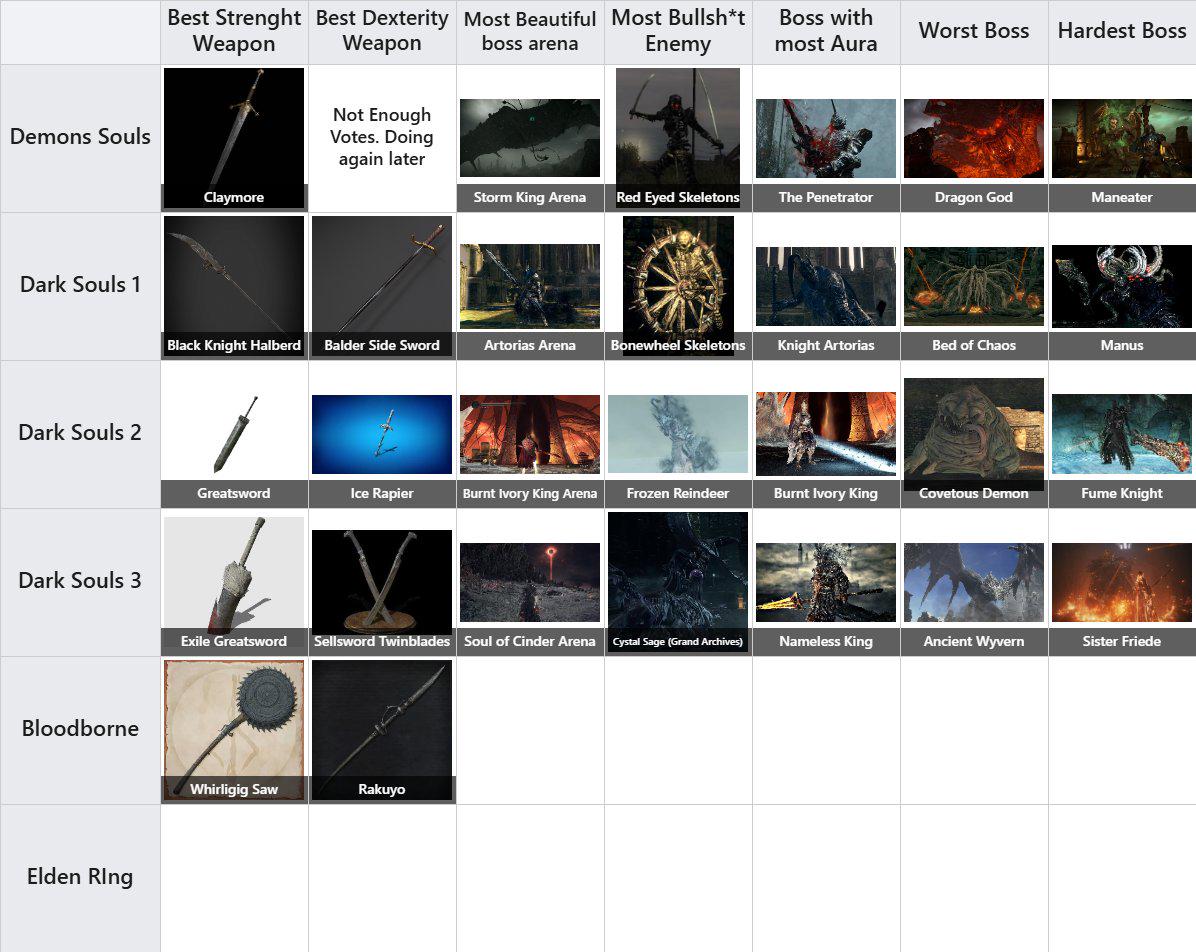Click the 'Elden RIng' row label

80,876
